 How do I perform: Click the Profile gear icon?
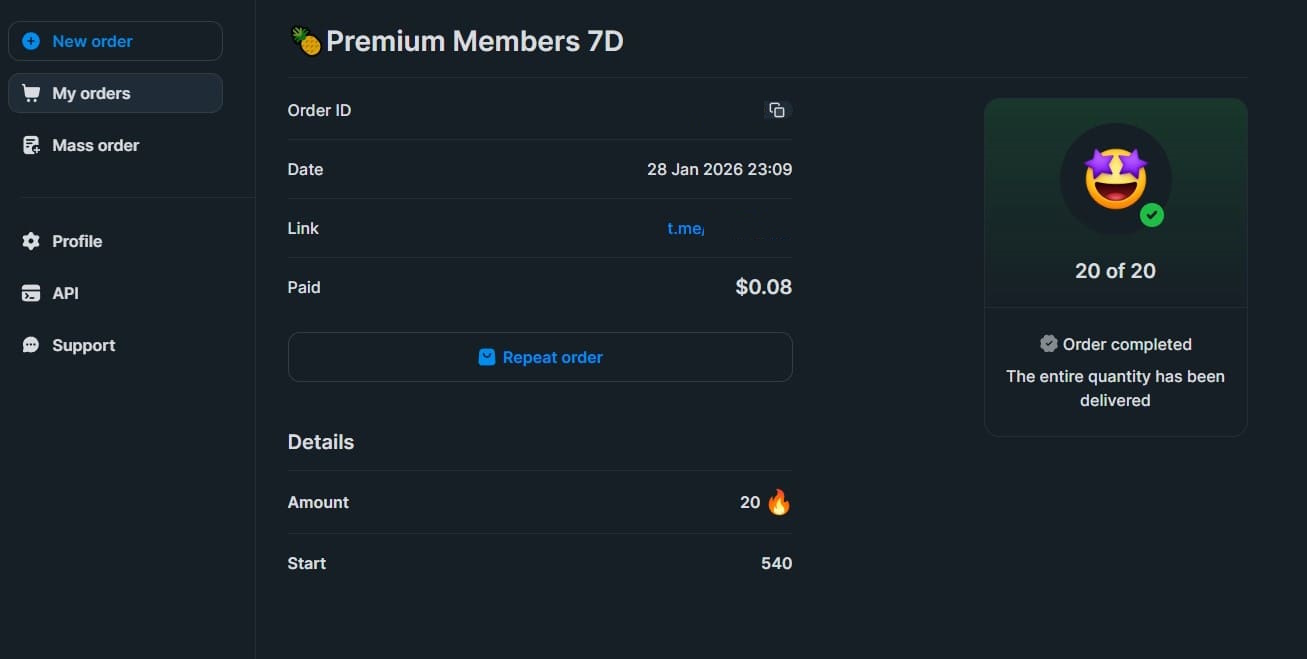[x=31, y=241]
